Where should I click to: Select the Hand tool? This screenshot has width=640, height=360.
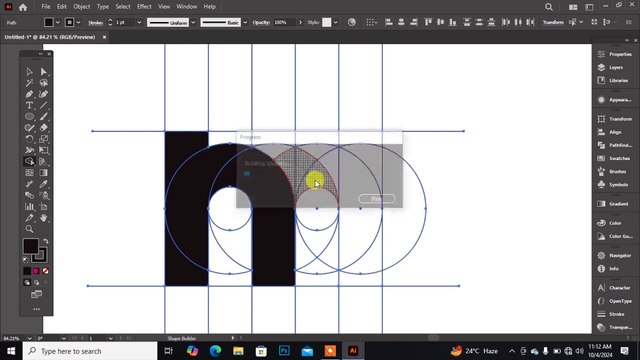tap(43, 218)
